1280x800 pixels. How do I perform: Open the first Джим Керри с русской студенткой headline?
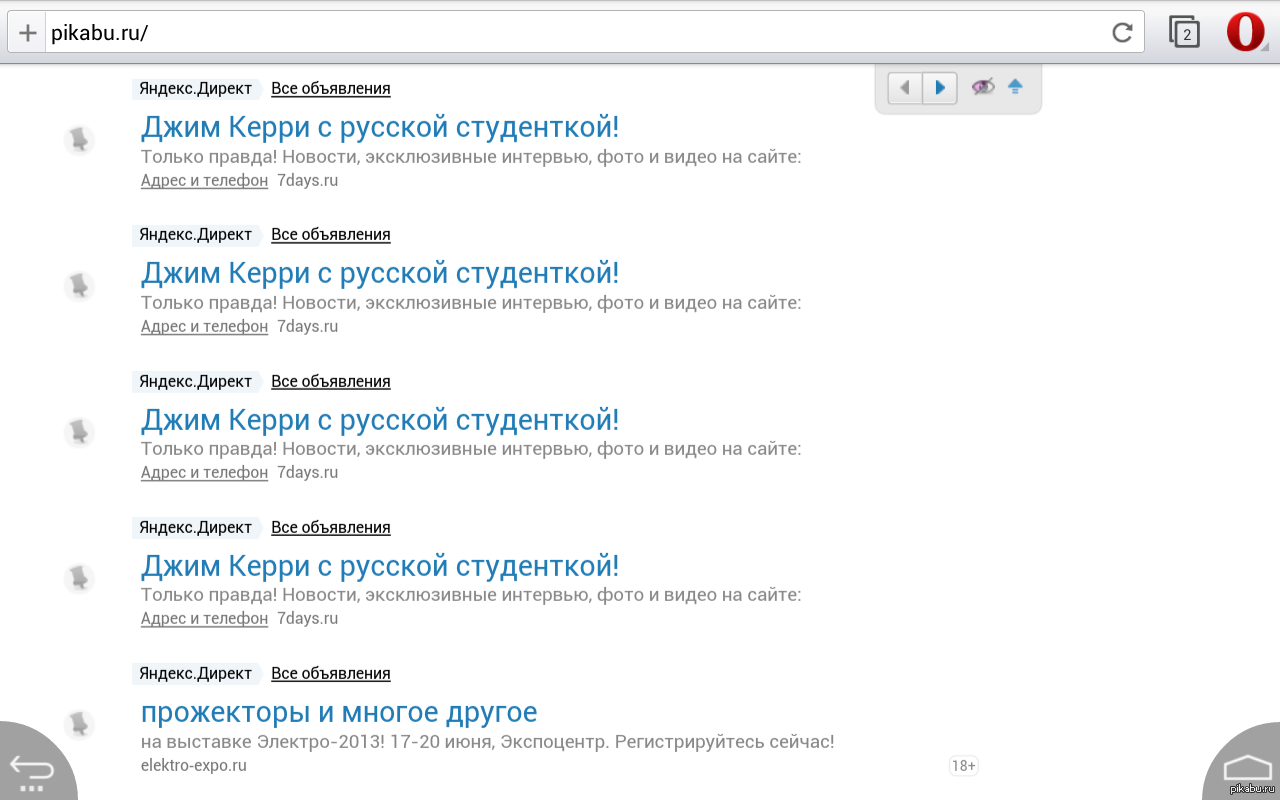[x=380, y=127]
